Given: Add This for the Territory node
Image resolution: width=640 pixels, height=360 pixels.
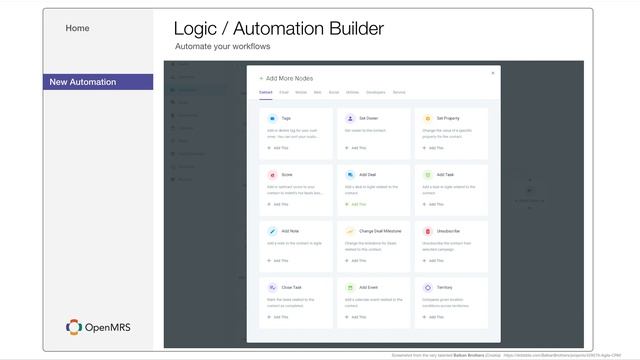Looking at the screenshot, I should [433, 317].
